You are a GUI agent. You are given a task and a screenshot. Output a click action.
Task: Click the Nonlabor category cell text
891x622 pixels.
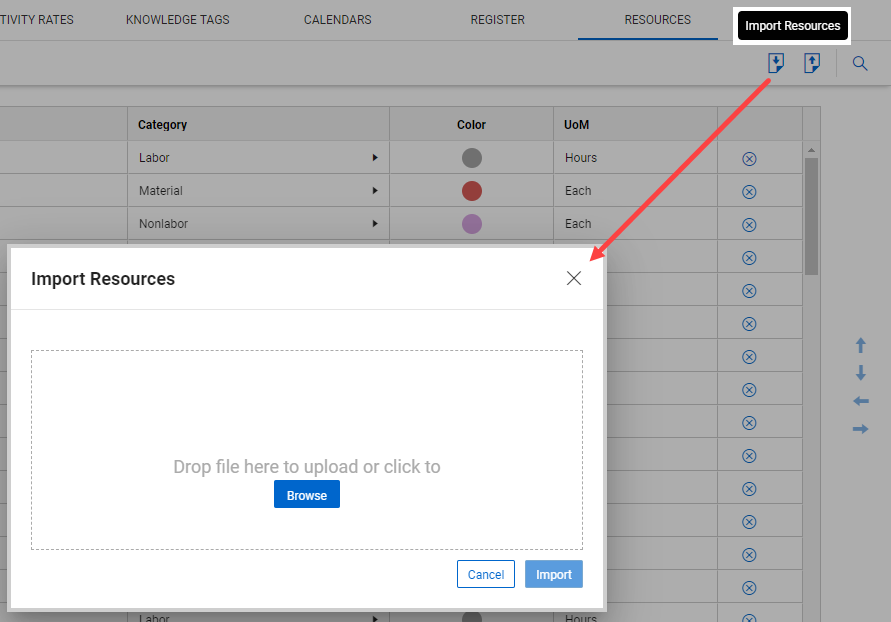pos(163,223)
